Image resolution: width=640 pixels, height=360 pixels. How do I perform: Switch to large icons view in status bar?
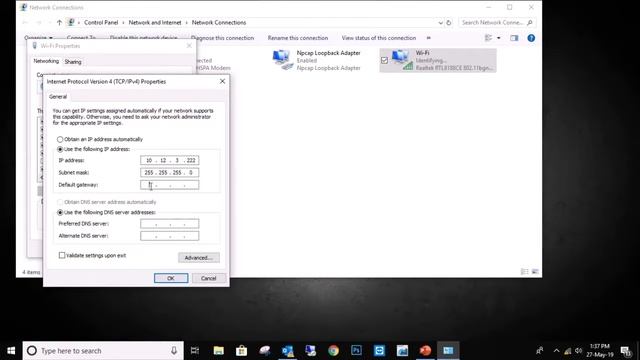pos(535,272)
